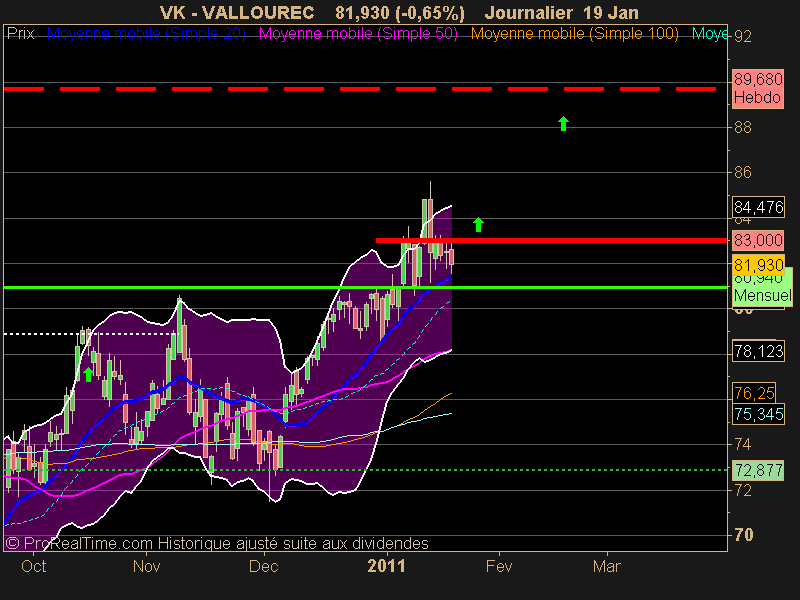Click the Oct label on the time axis
Viewport: 800px width, 600px height.
[x=34, y=566]
